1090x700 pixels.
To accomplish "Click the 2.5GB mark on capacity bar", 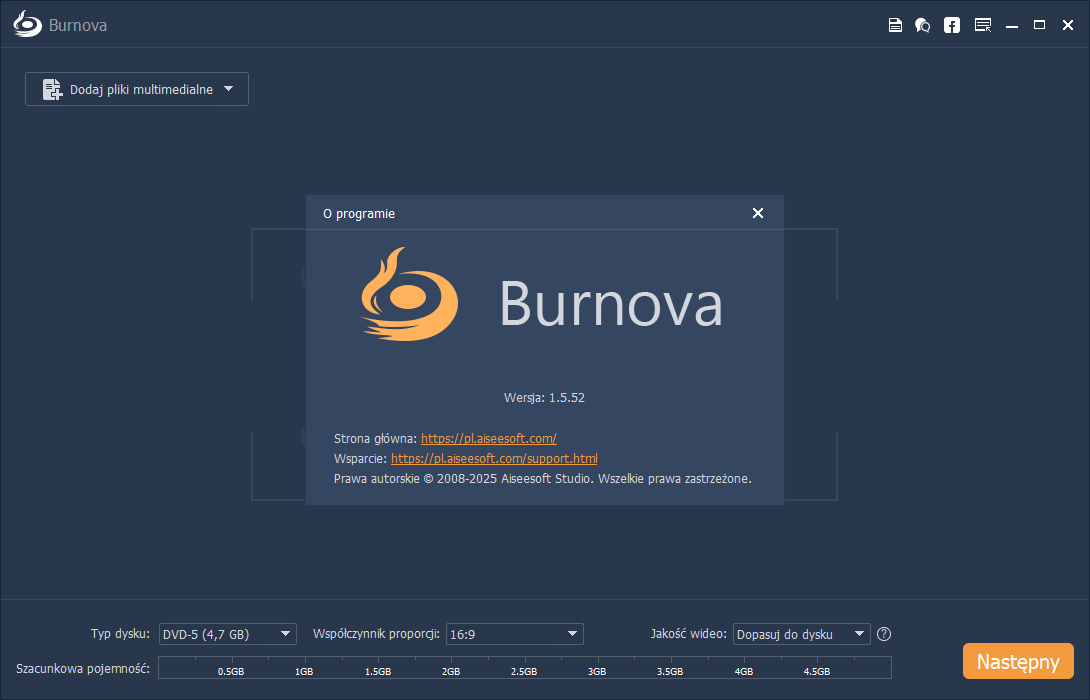I will [x=524, y=671].
